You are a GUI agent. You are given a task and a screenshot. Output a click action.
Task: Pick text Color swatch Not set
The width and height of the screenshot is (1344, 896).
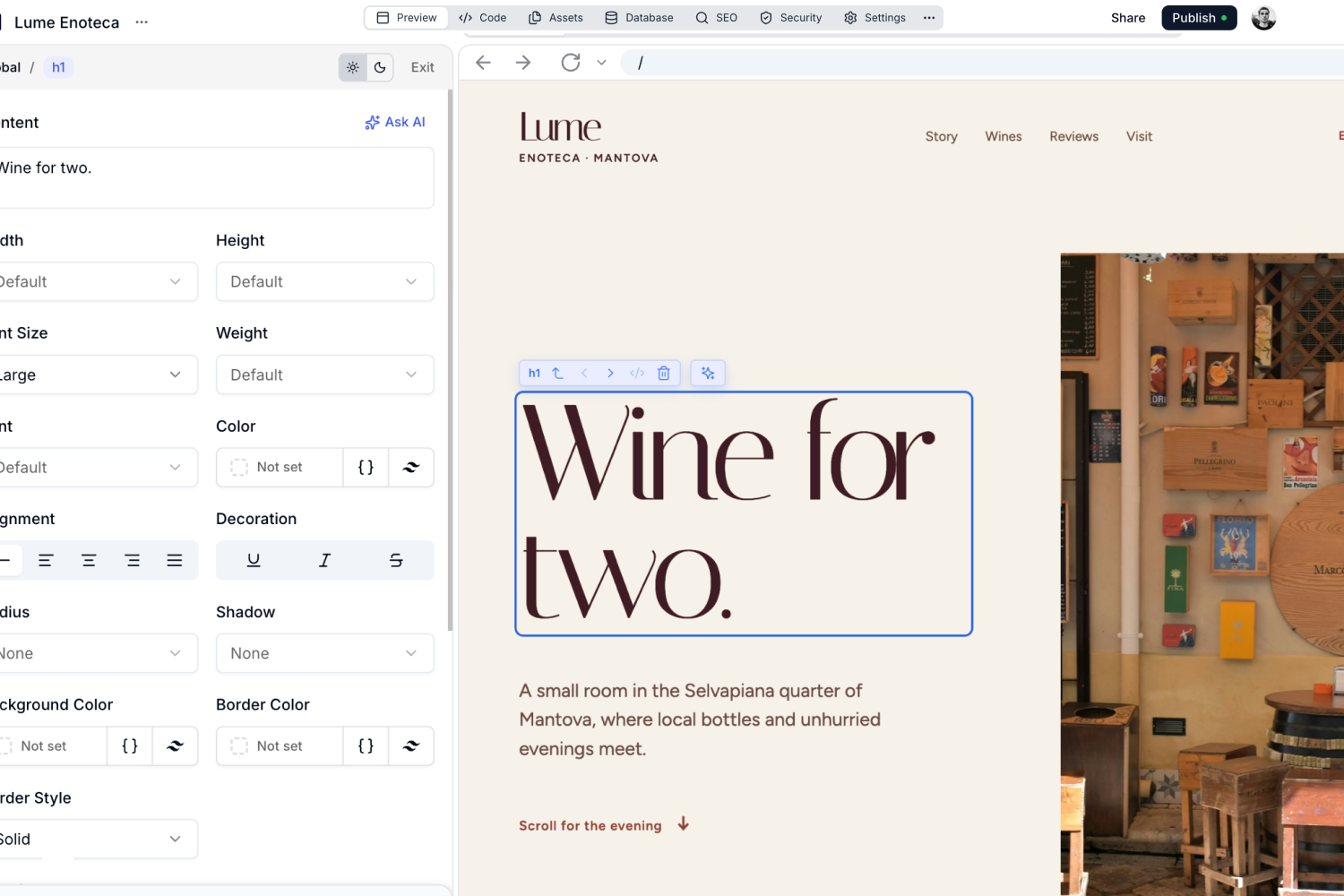tap(280, 468)
